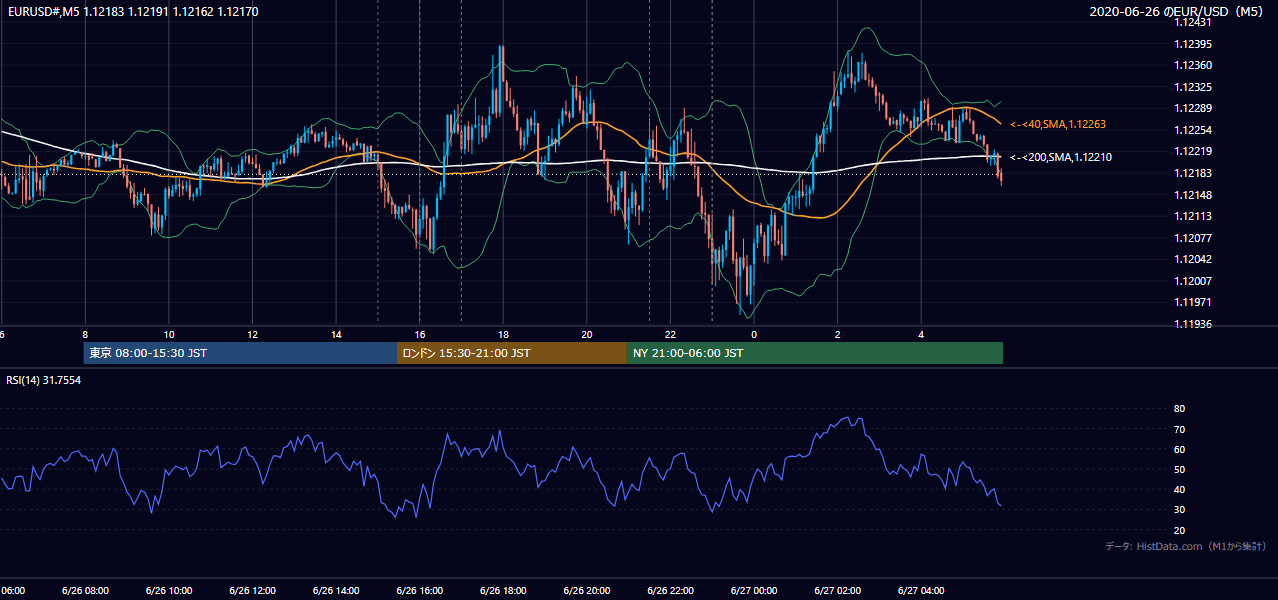
Task: Click bottom date label 6/27 00:00
Action: tap(754, 591)
